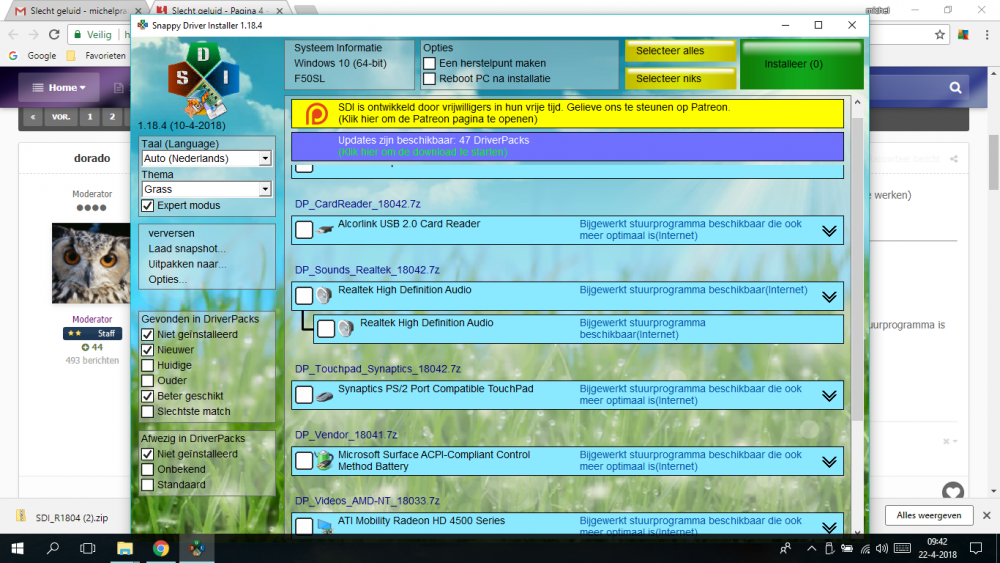Click 'verversen' in the side menu
This screenshot has width=1000, height=563.
point(172,233)
